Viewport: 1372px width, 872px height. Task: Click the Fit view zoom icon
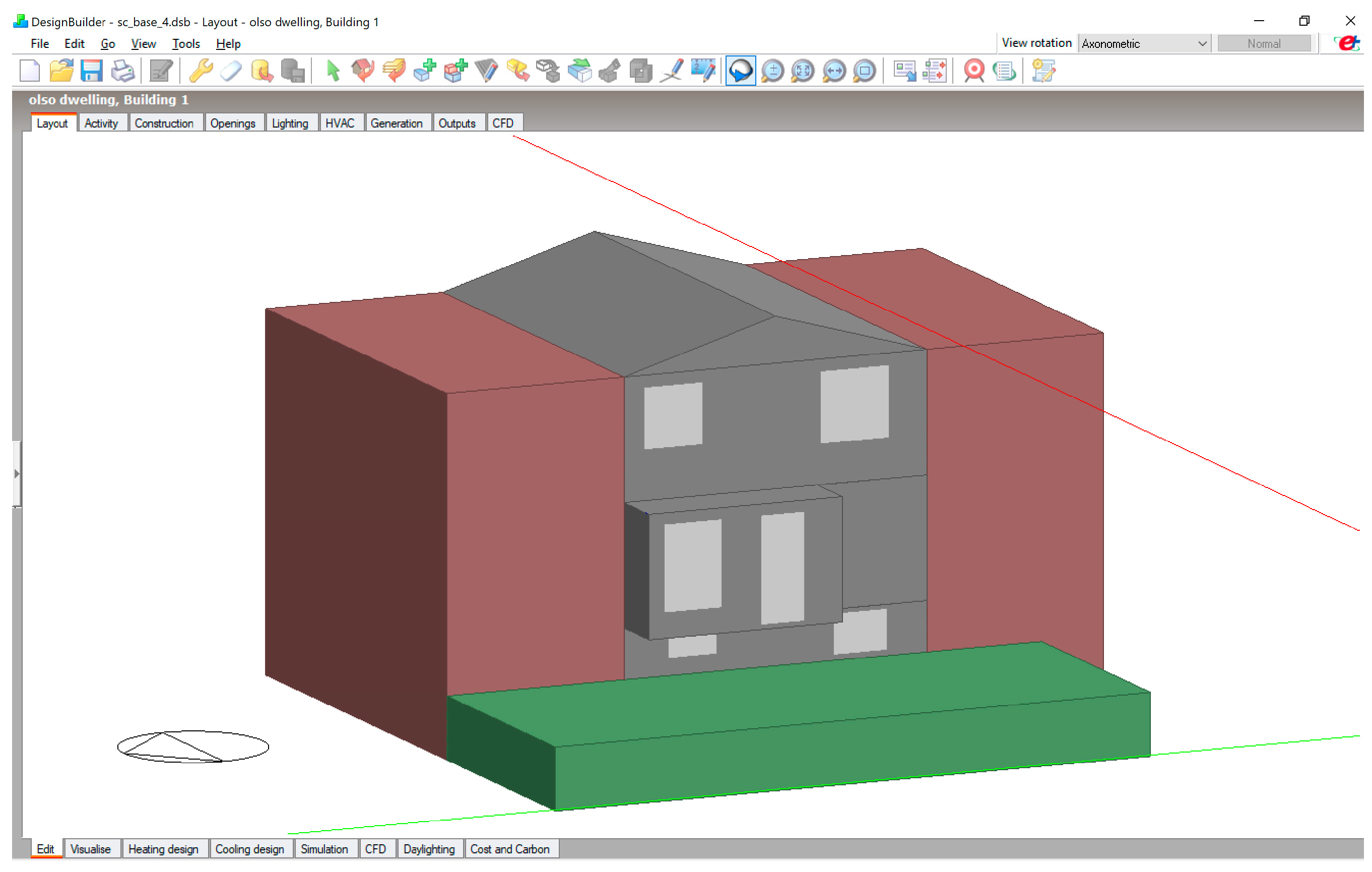tap(802, 71)
